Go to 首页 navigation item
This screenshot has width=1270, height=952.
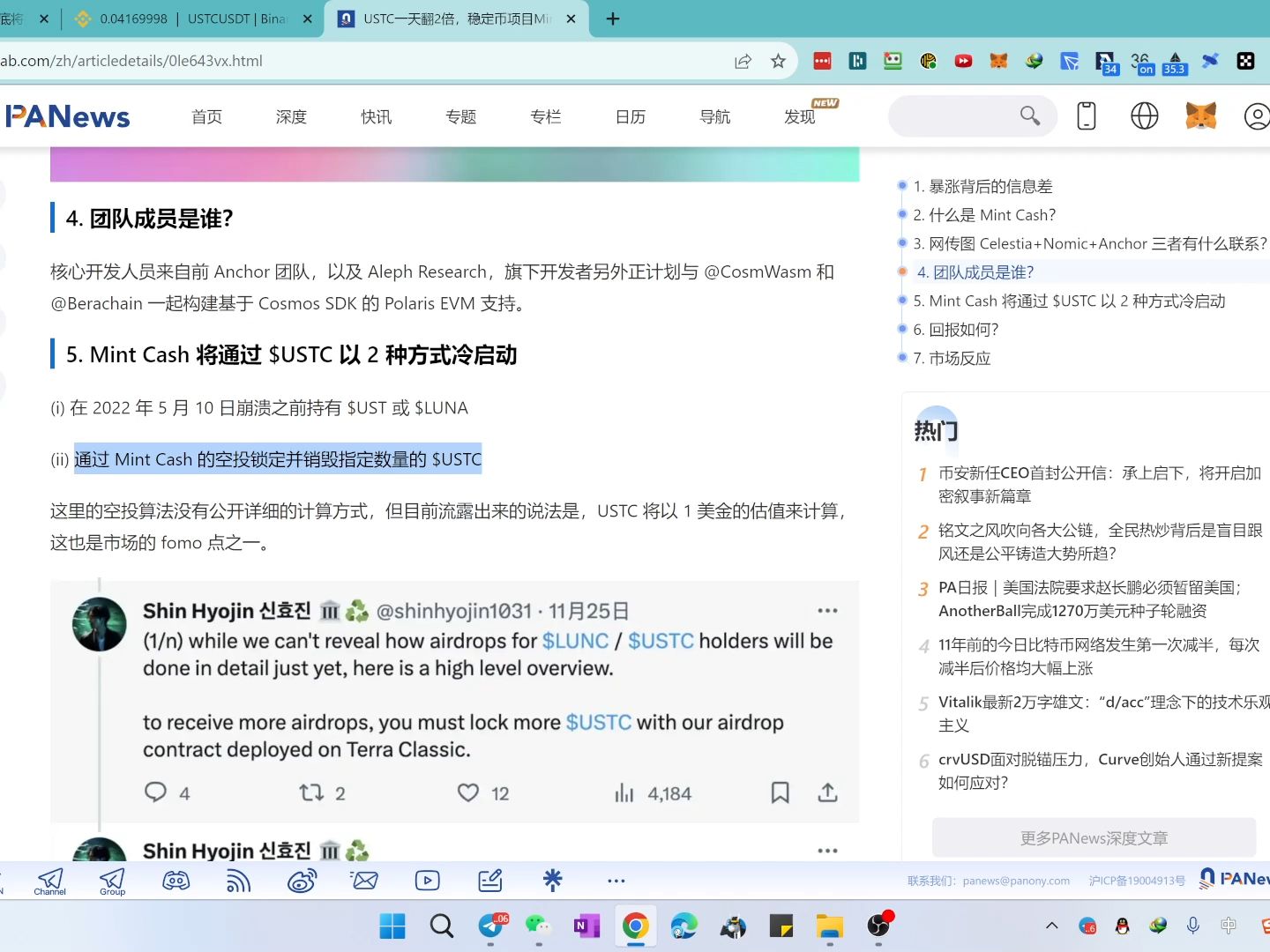(206, 116)
